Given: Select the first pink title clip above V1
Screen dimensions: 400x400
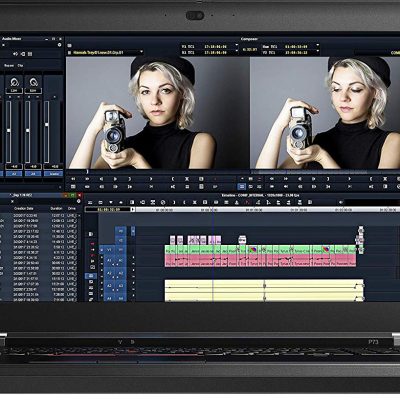Looking at the screenshot, I should pos(172,240).
